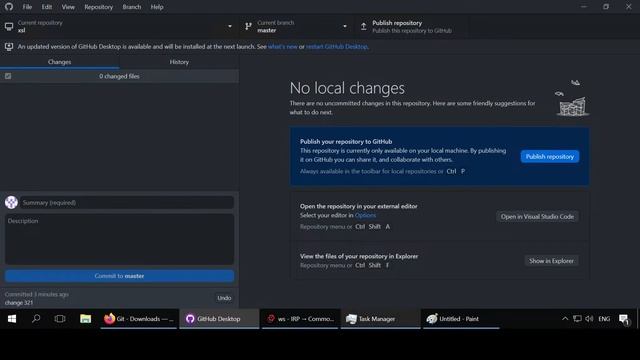
Task: Click the update notification banner icon
Action: click(9, 47)
